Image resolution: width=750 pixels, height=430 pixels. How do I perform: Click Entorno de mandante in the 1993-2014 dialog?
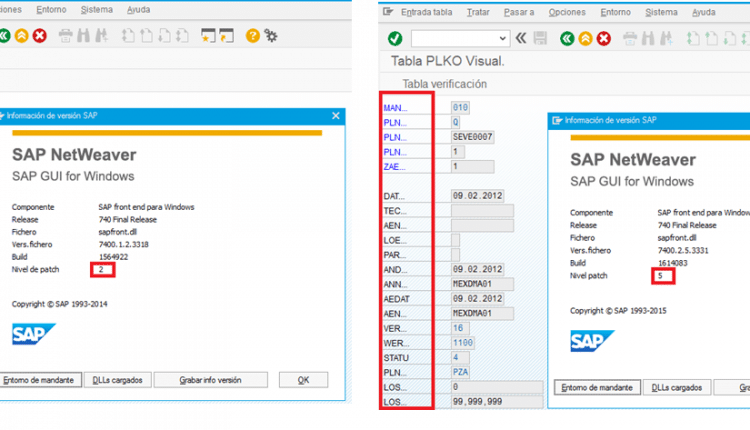coord(39,380)
